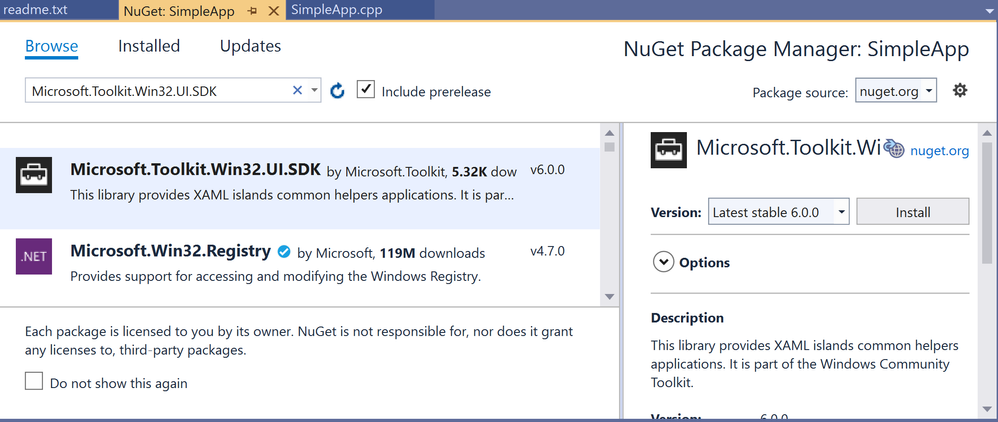
Task: Switch to the Browse tab
Action: pyautogui.click(x=52, y=46)
